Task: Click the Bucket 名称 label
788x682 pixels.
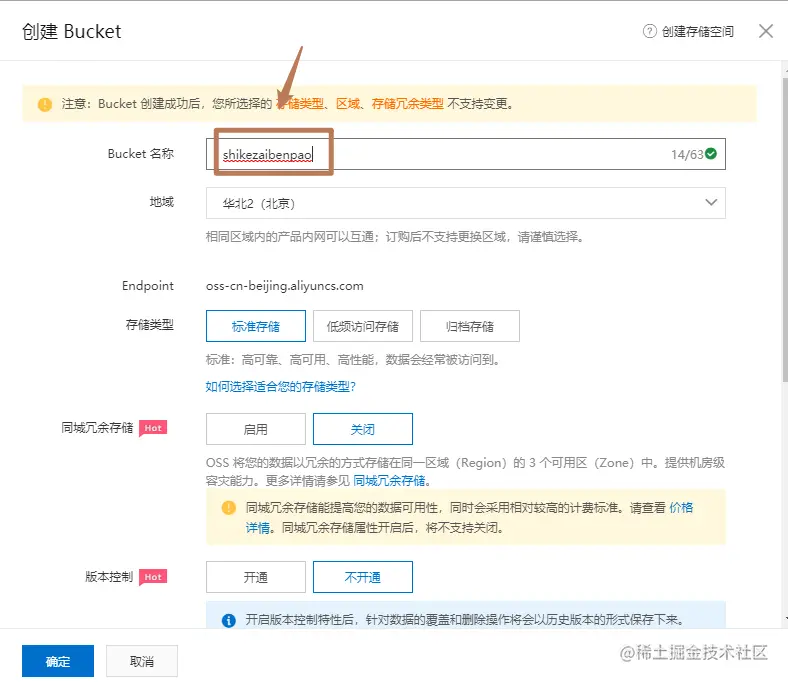Action: pyautogui.click(x=141, y=154)
